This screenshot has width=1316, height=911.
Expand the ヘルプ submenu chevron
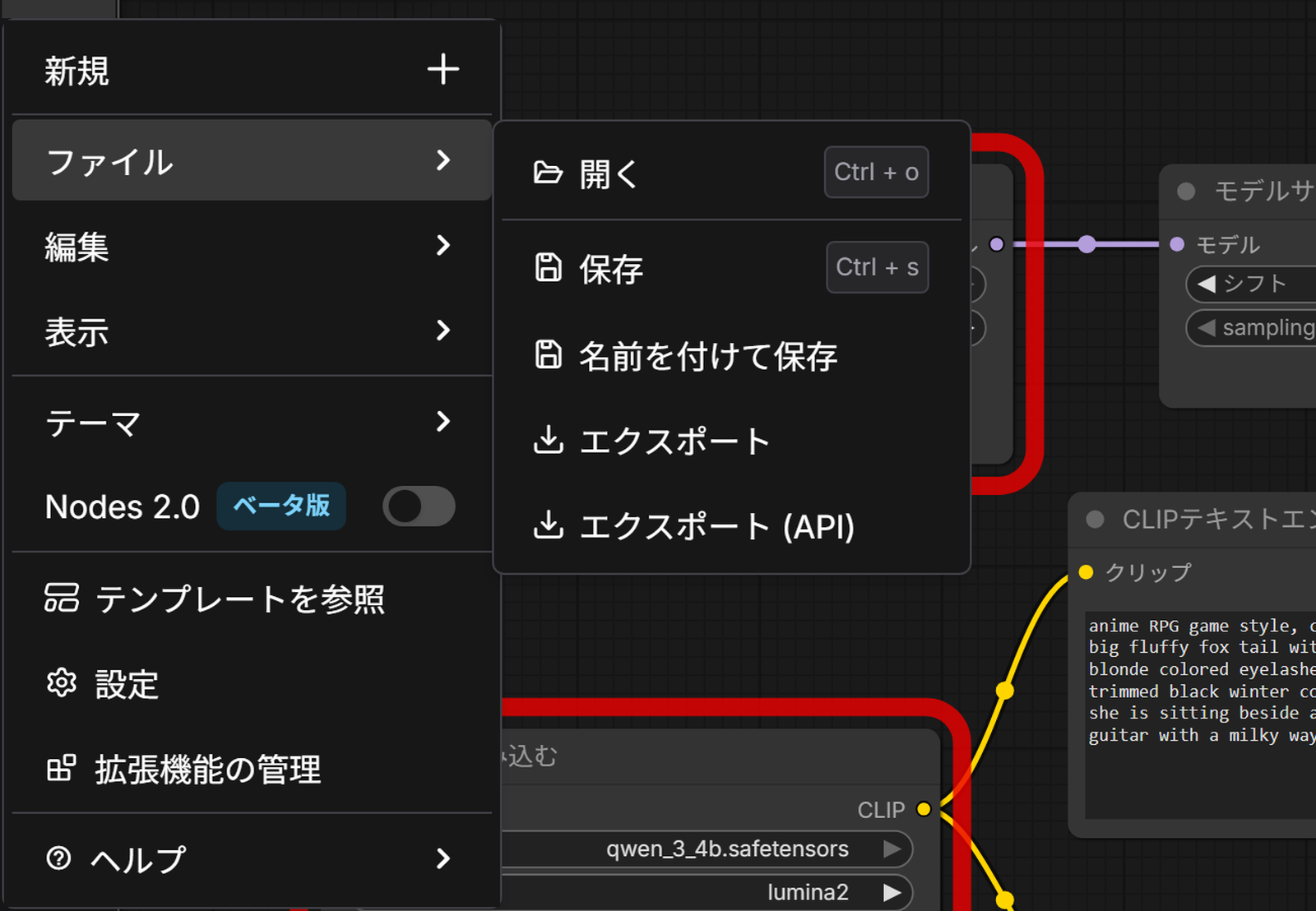click(x=443, y=859)
